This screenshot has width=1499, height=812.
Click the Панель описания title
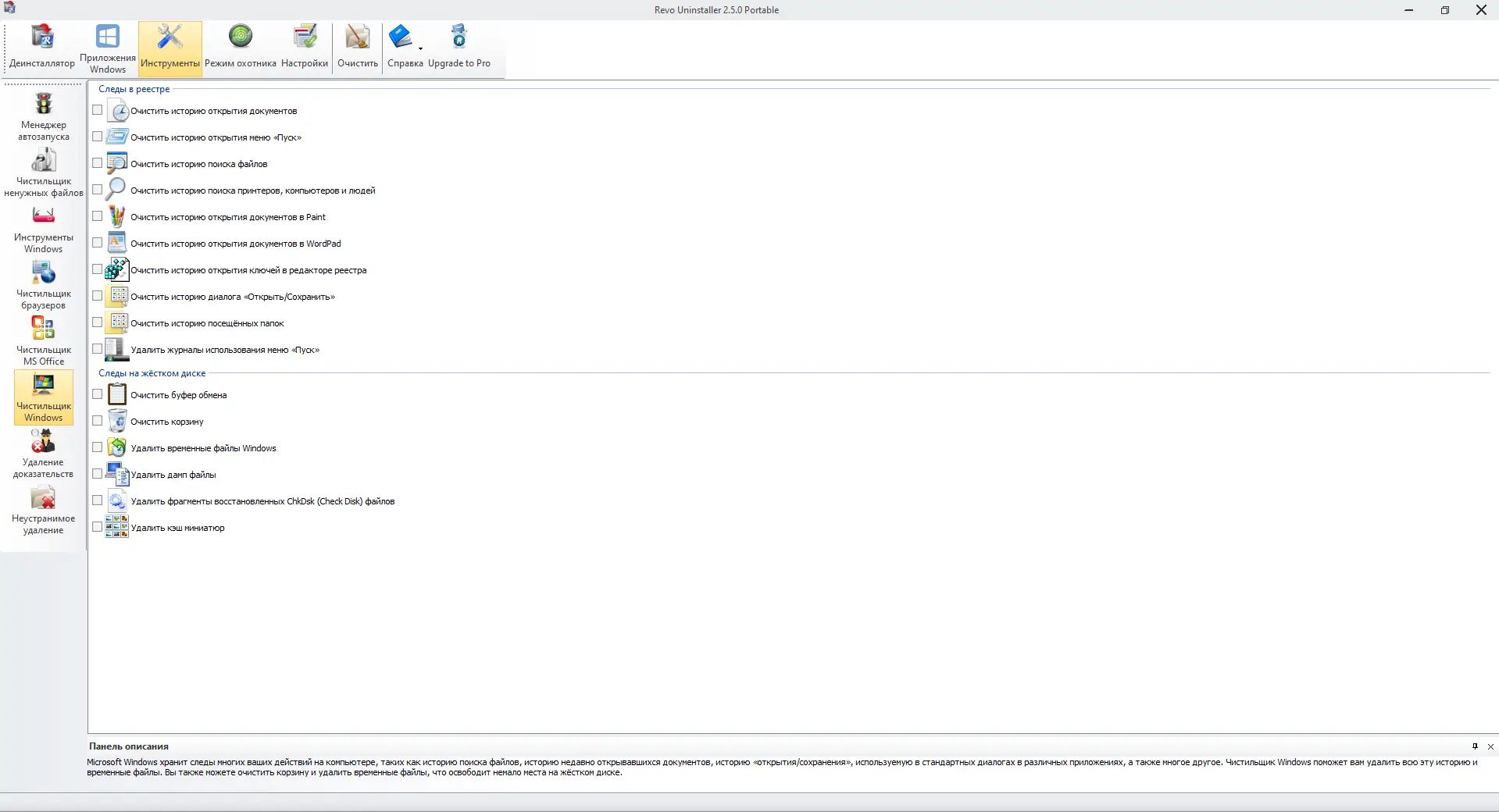[x=129, y=746]
